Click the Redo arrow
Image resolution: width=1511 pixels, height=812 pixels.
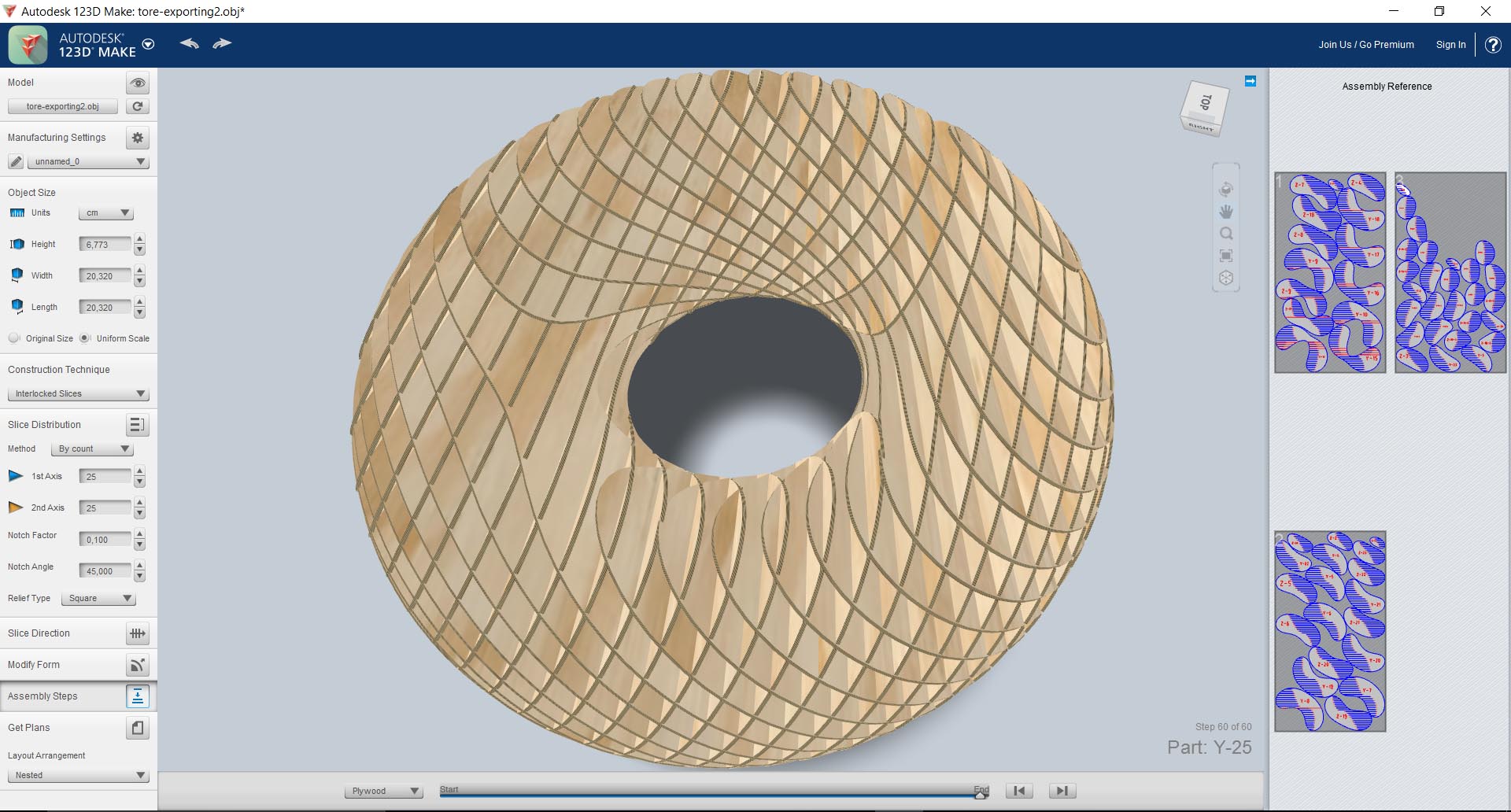222,43
